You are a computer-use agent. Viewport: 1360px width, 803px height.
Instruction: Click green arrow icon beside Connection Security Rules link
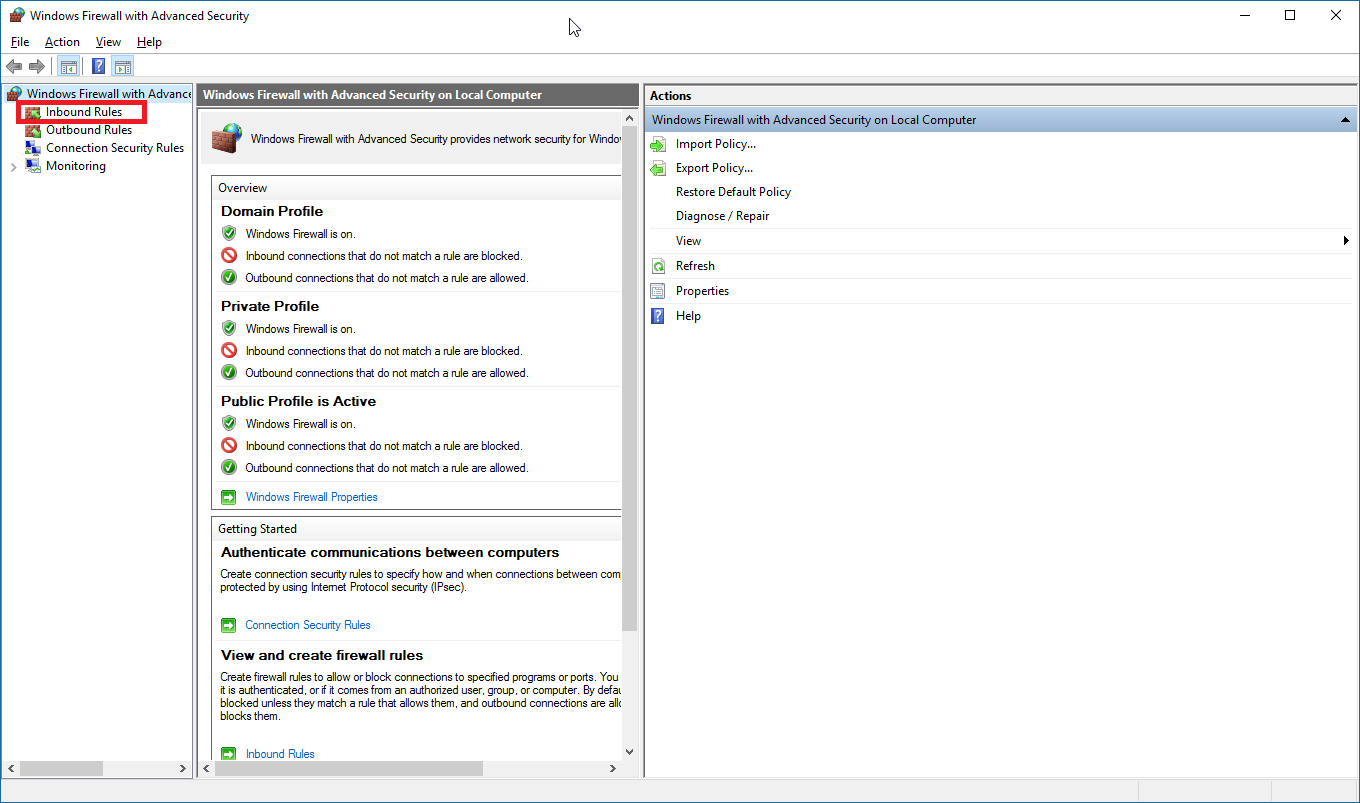pos(229,625)
